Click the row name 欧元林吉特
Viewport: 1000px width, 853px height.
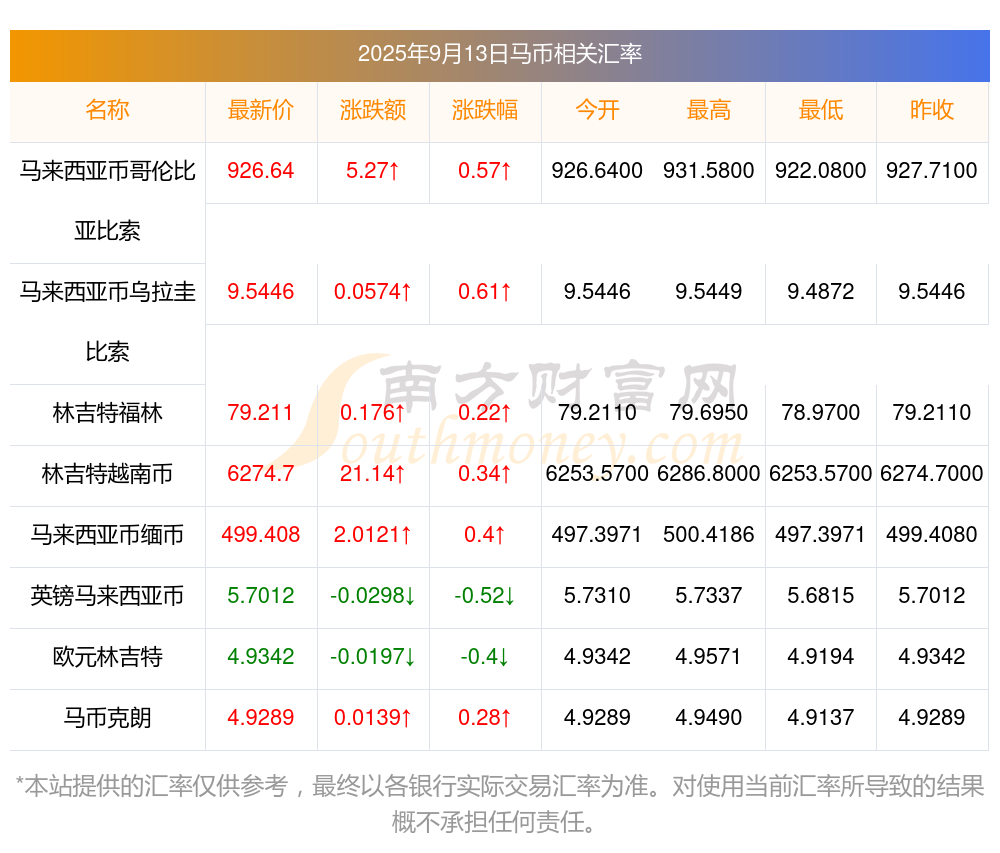coord(107,657)
